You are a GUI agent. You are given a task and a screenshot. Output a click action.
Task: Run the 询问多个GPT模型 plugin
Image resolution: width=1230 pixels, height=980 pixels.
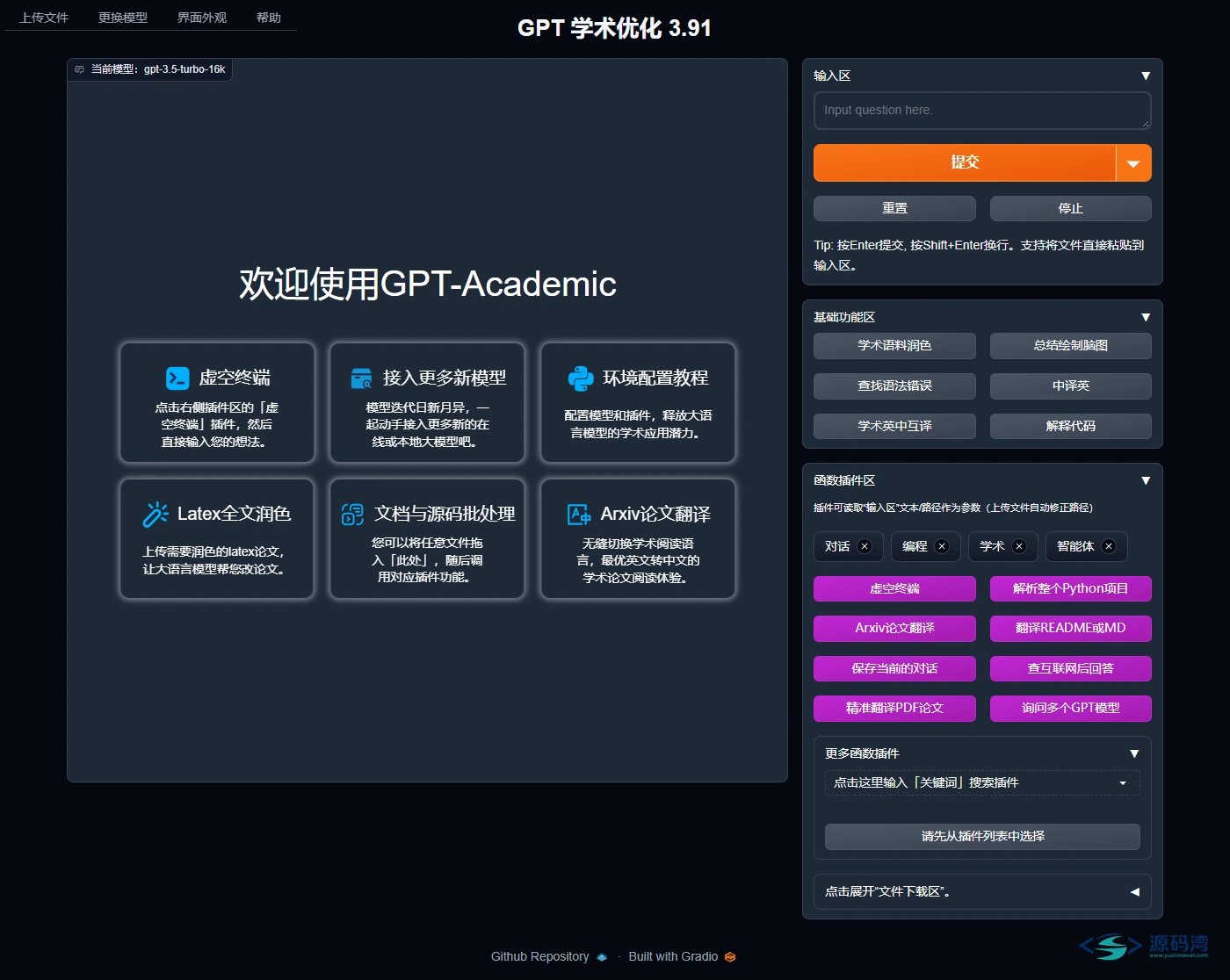pos(1071,709)
